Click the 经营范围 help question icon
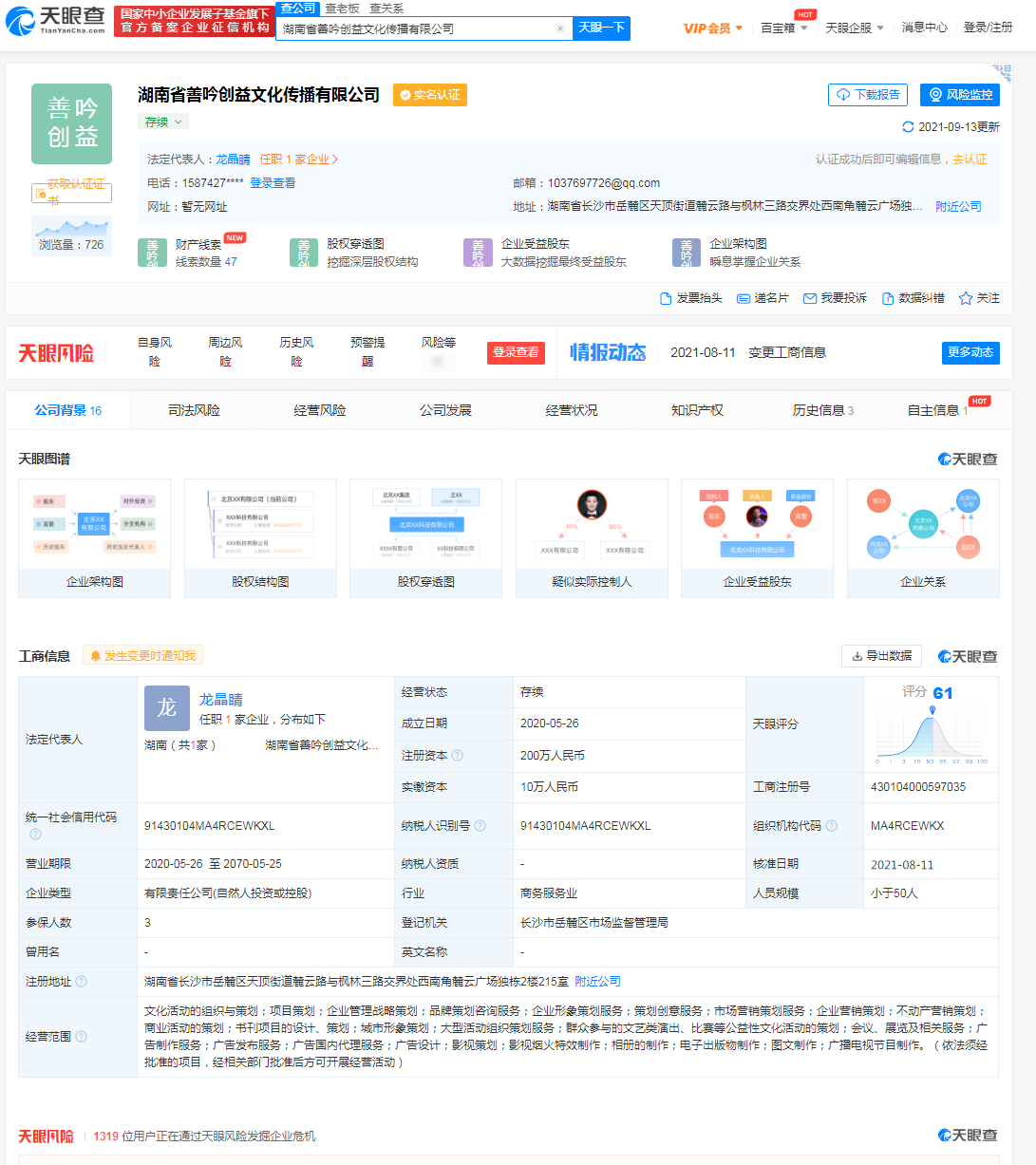 pos(81,1037)
